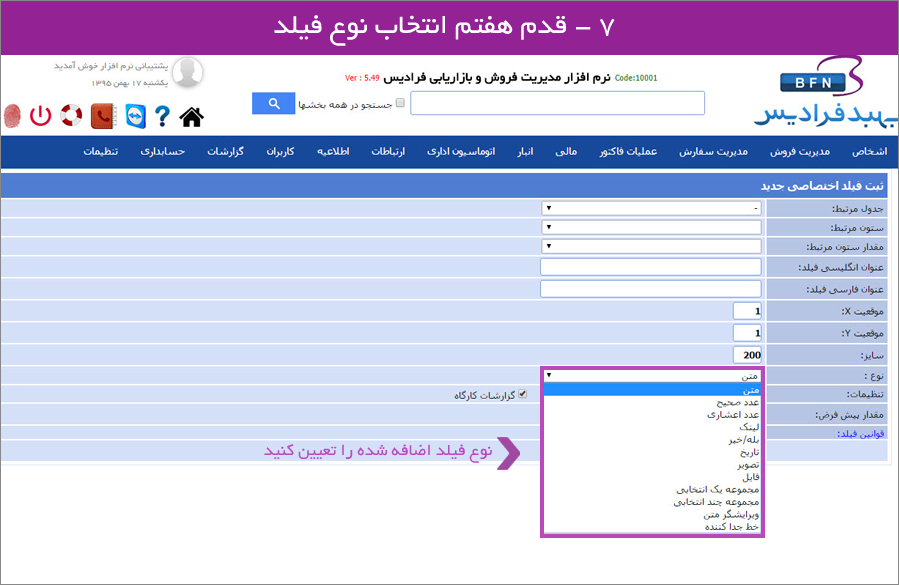Toggle 'جستجو در همه بخشها' checkbox
The image size is (899, 585).
tap(400, 103)
